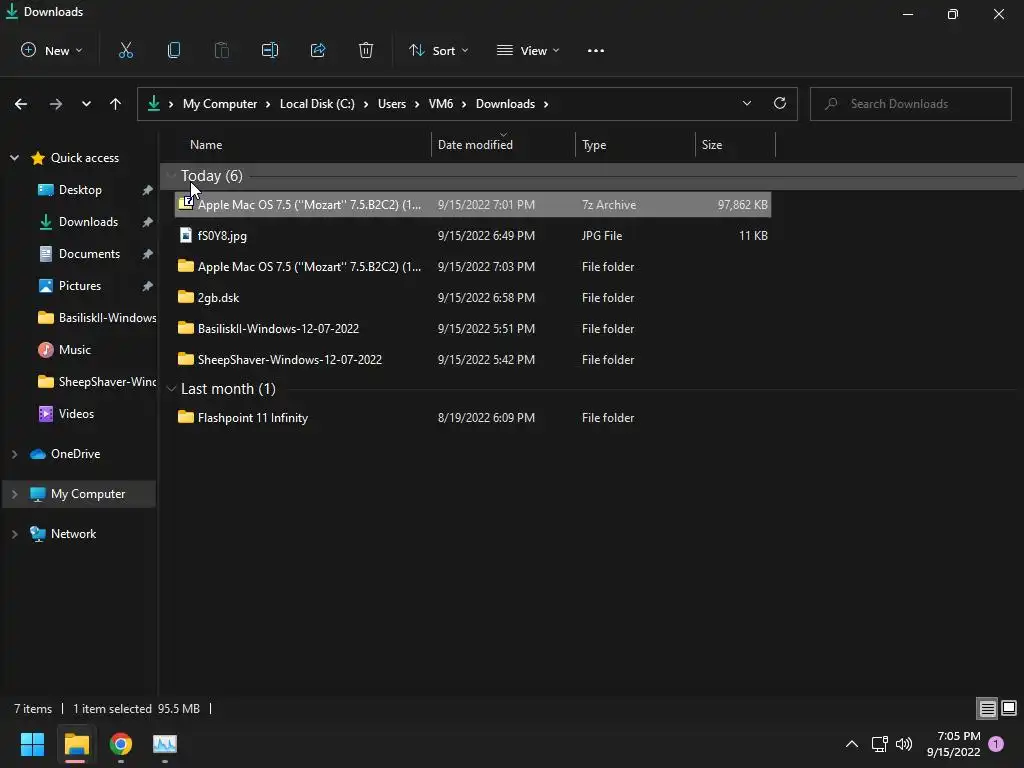Click the Cut scissors icon

[125, 50]
